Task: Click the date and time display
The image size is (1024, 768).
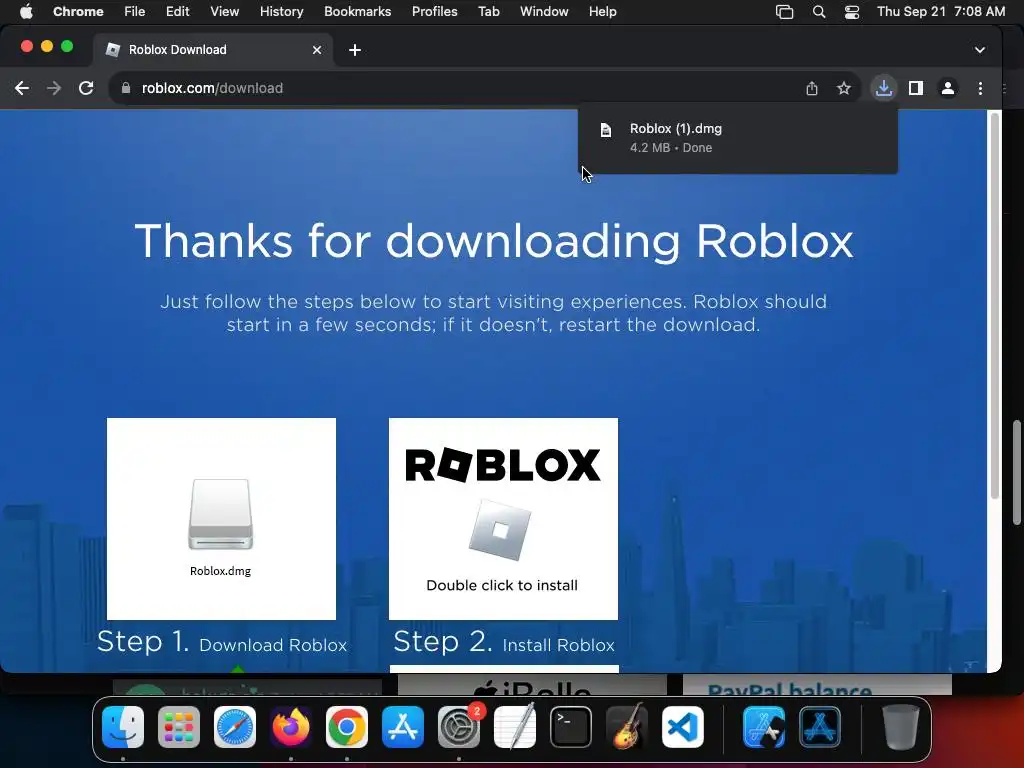Action: 940,11
